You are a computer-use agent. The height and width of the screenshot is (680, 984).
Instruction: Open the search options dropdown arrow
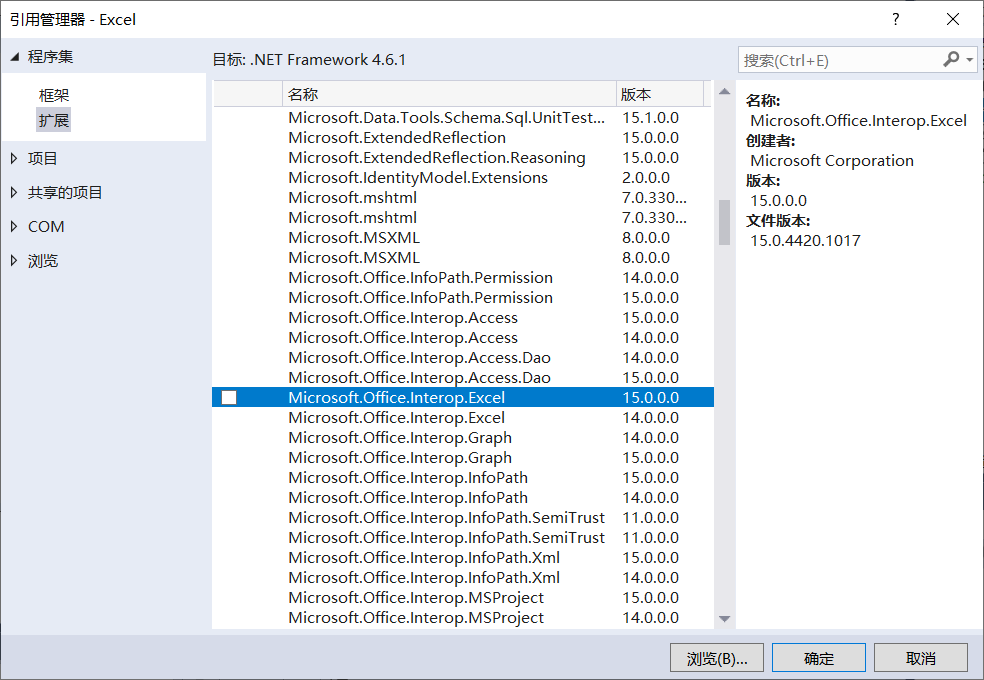[970, 60]
